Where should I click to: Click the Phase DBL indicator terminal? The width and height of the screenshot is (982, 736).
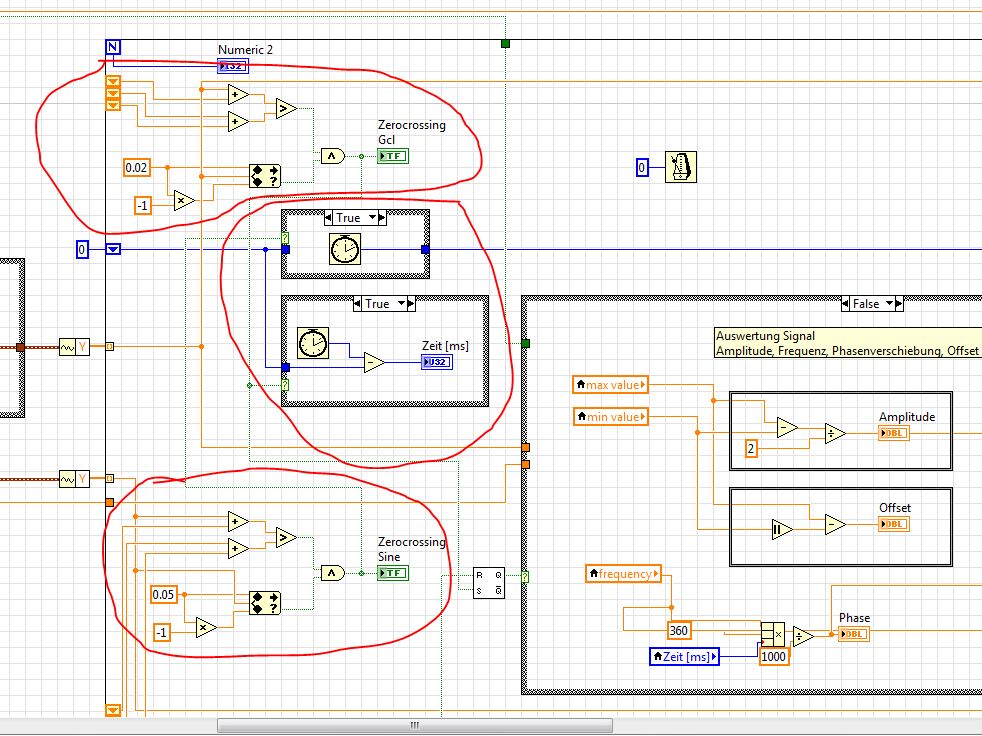click(854, 634)
